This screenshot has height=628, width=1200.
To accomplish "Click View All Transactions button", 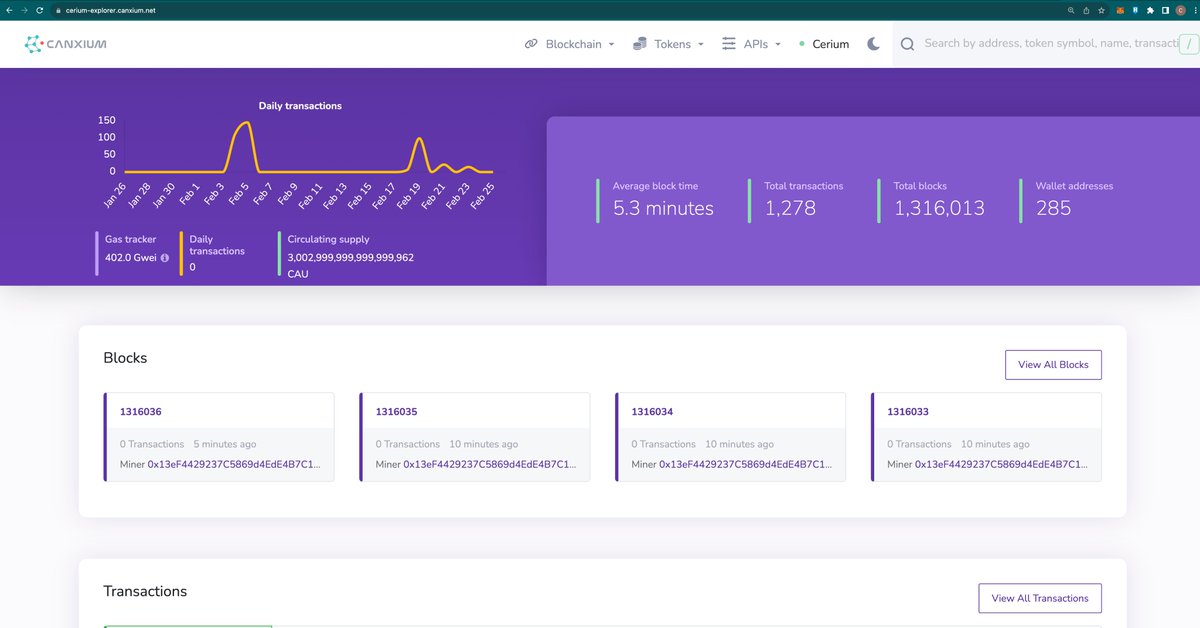I will coord(1040,598).
